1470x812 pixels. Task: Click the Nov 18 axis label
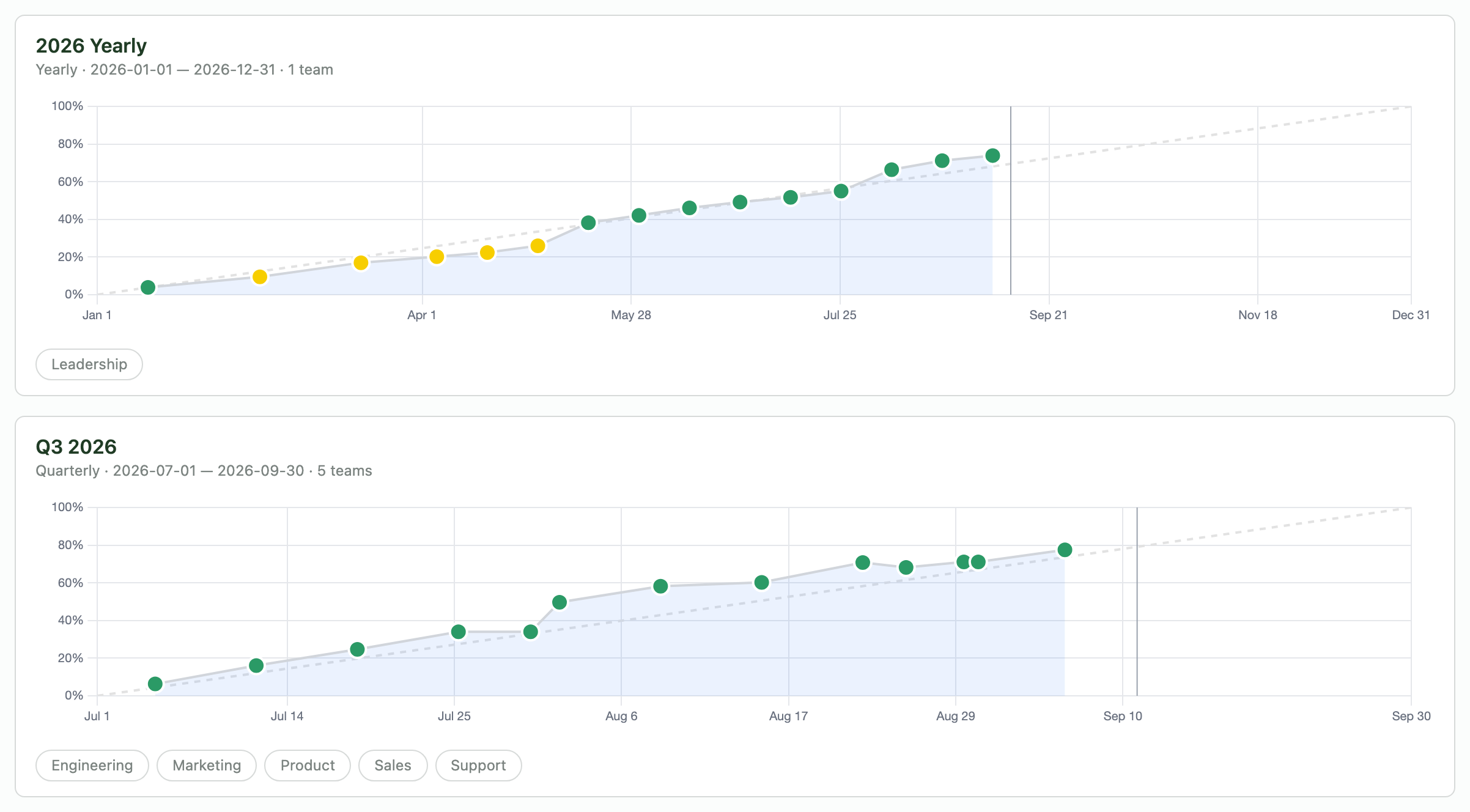1258,315
